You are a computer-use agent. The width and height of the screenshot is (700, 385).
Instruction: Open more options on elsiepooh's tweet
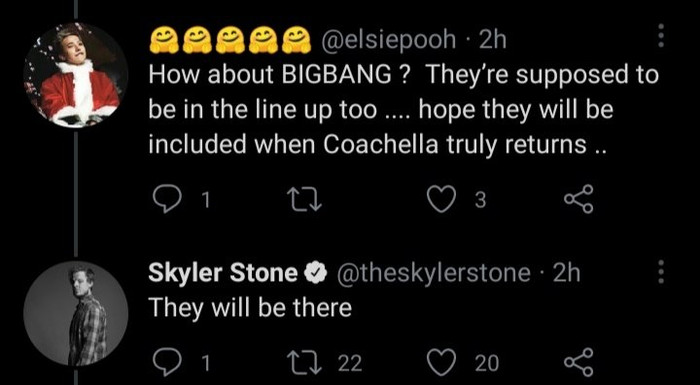coord(662,37)
